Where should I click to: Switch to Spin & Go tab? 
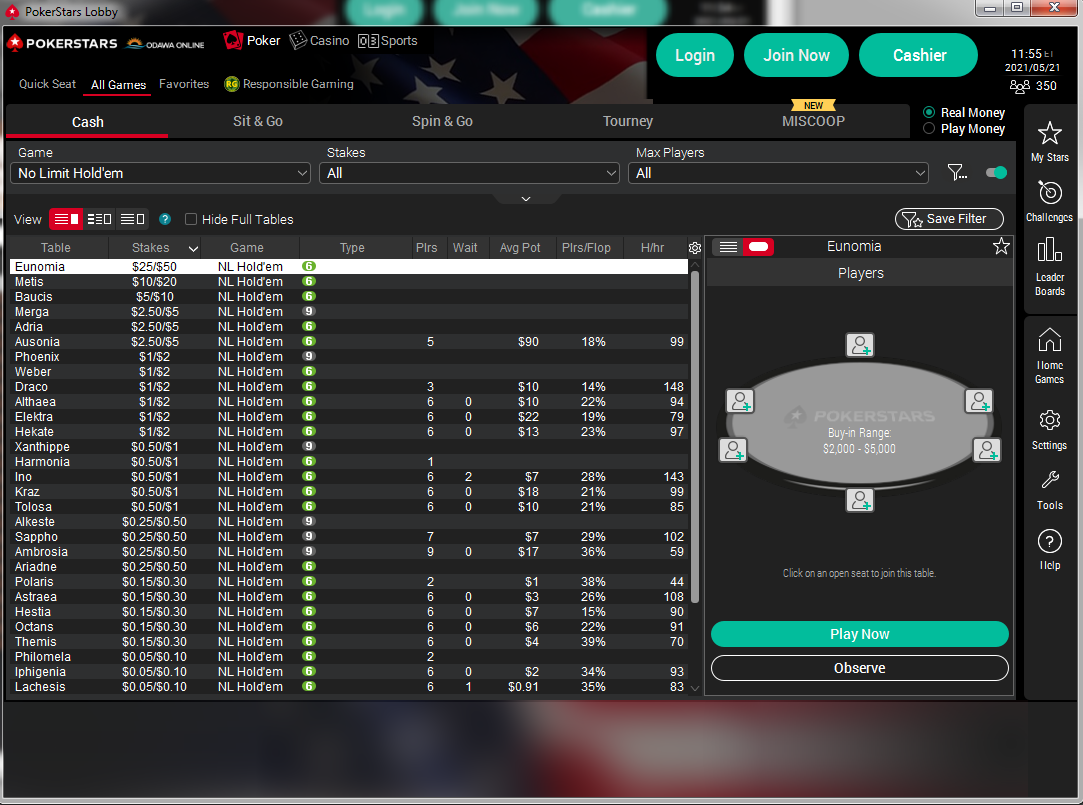pyautogui.click(x=442, y=121)
